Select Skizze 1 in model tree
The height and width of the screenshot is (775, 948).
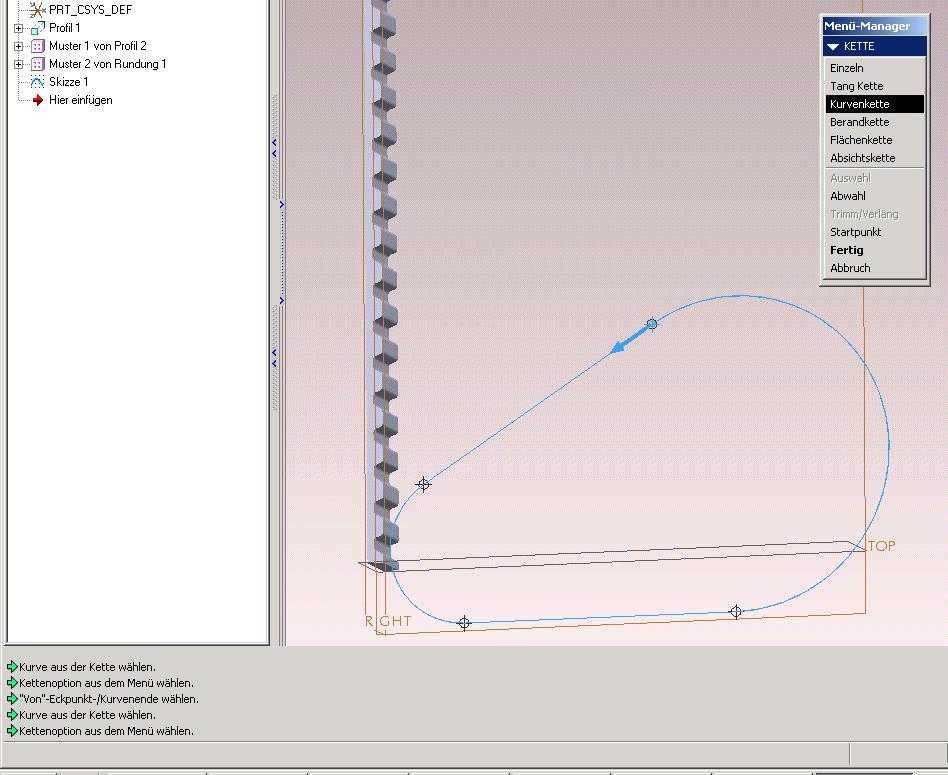pos(69,82)
